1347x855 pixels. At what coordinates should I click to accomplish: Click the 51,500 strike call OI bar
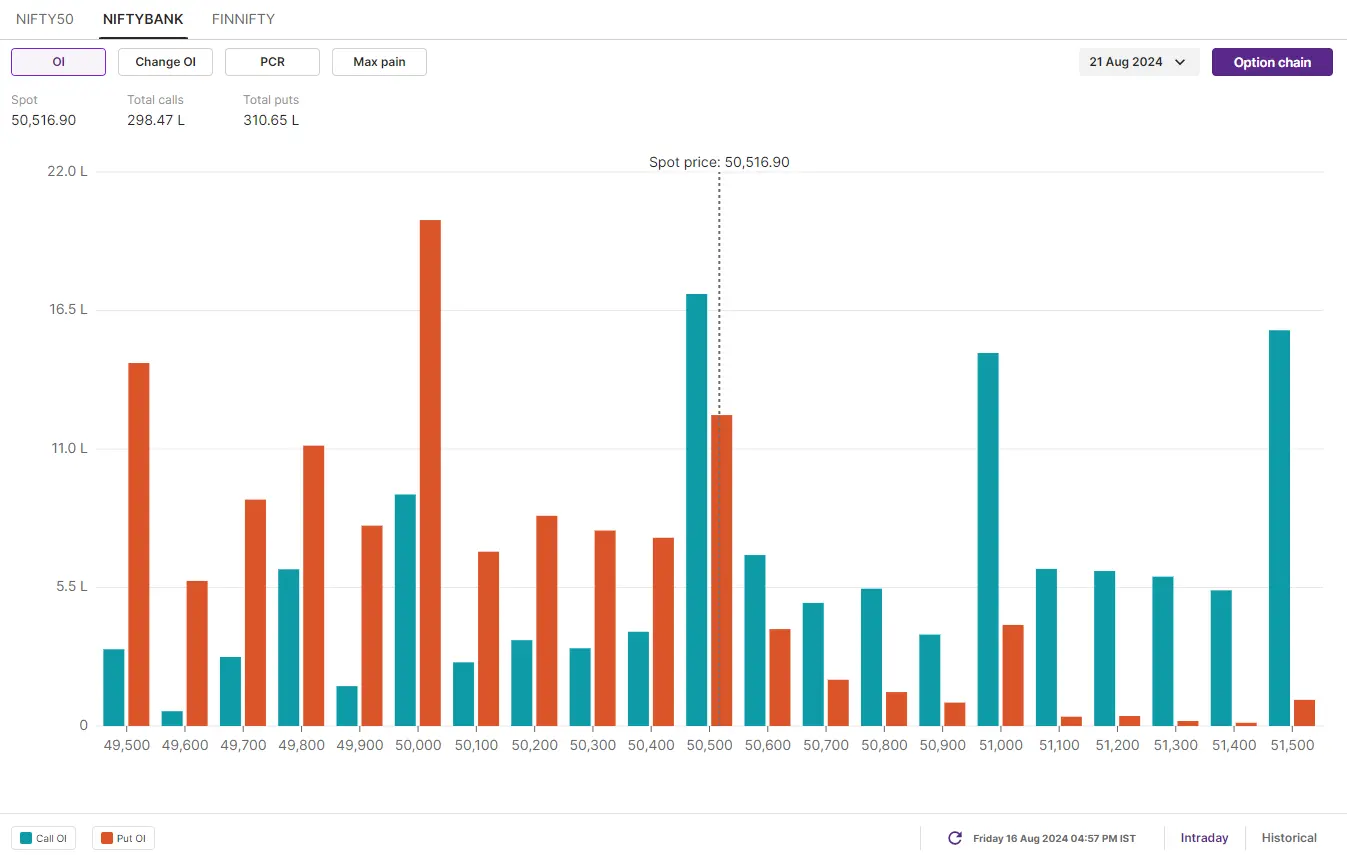(x=1279, y=528)
